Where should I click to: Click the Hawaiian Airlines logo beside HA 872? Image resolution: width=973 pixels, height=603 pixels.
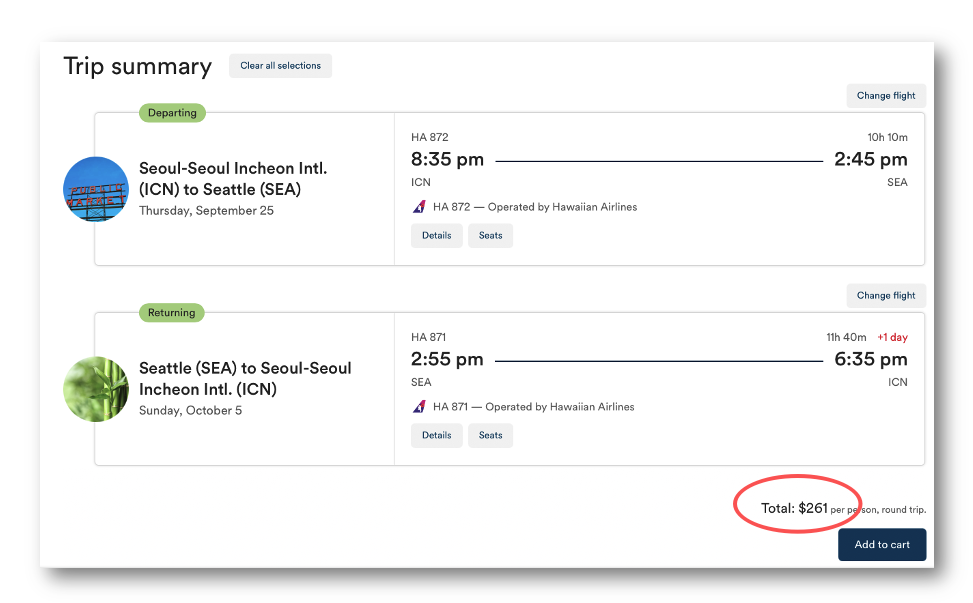point(419,207)
